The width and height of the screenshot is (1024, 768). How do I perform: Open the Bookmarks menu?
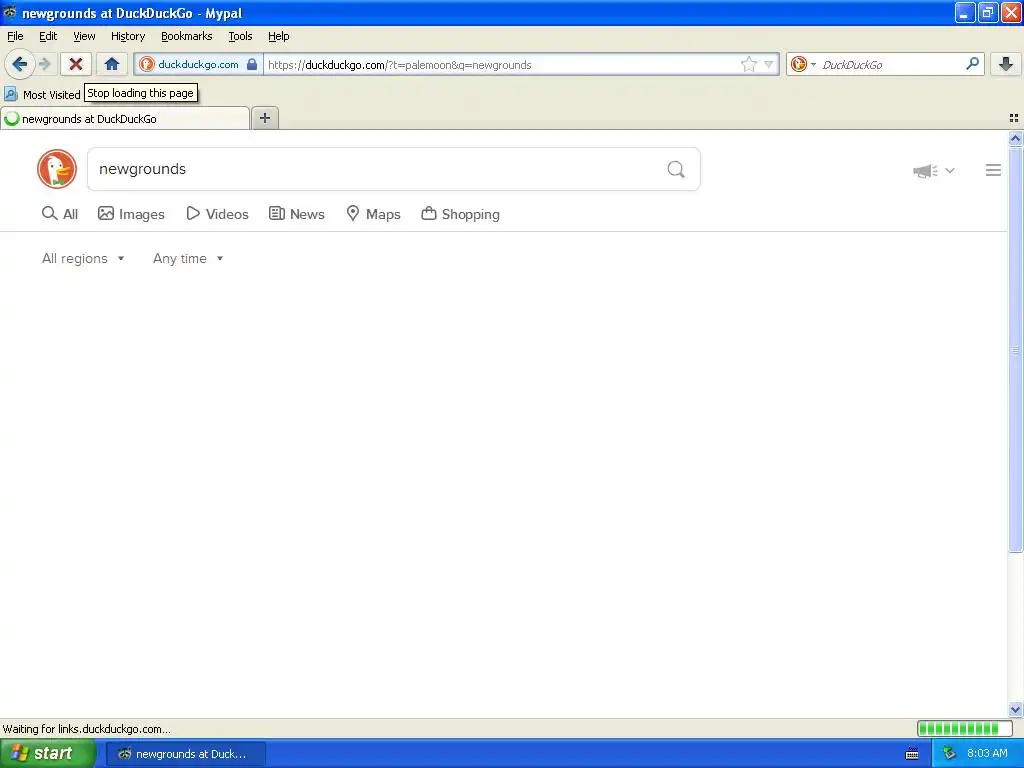pos(187,36)
